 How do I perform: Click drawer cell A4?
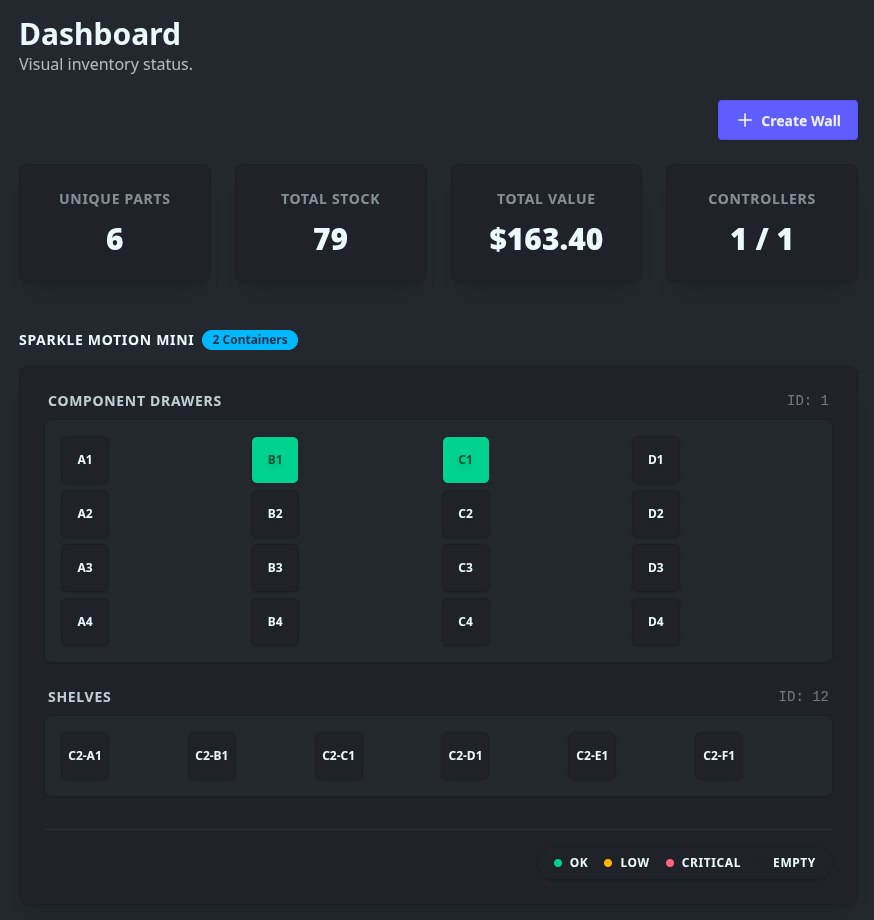coord(85,622)
